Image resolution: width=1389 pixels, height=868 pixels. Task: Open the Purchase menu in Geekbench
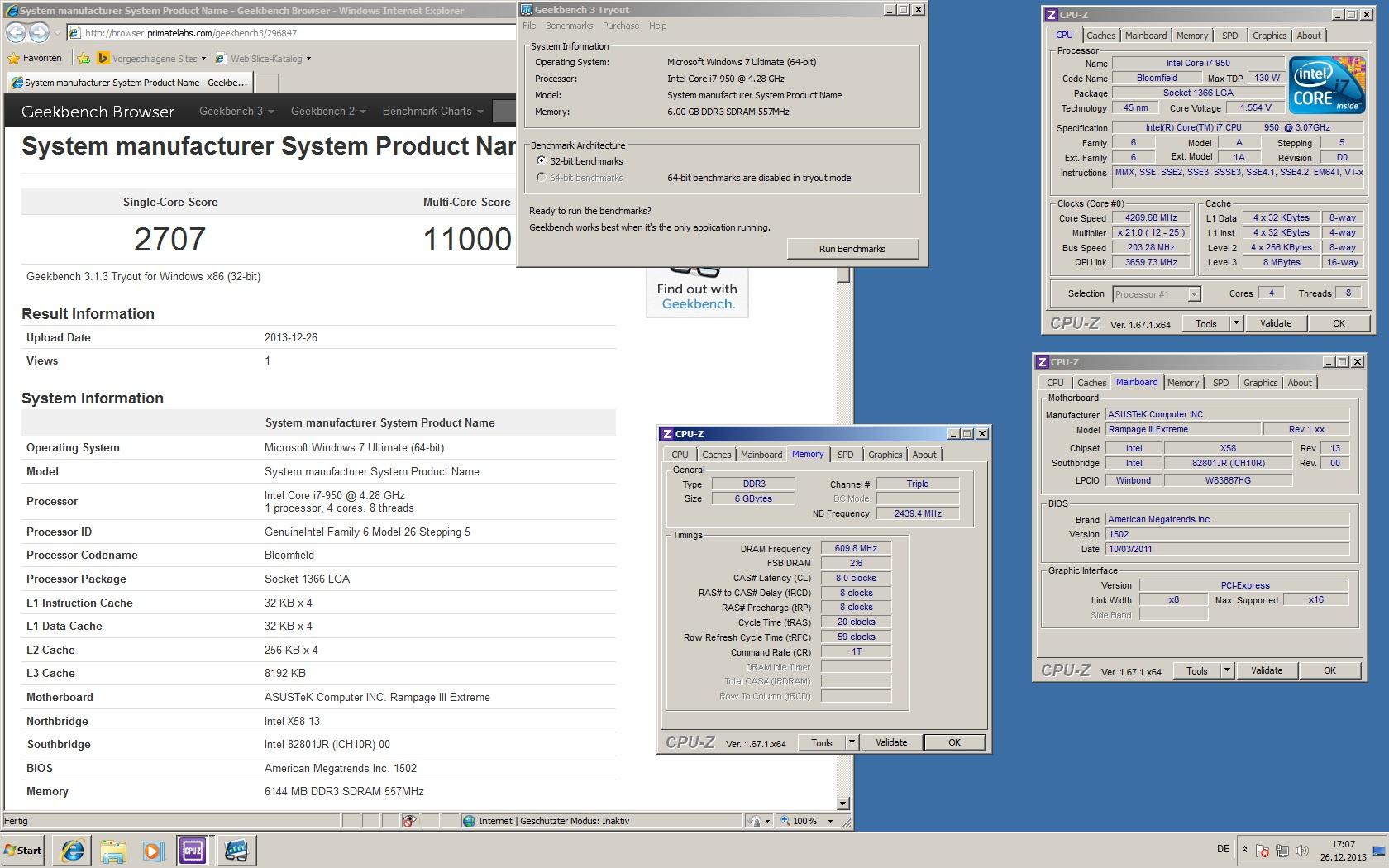click(x=621, y=26)
